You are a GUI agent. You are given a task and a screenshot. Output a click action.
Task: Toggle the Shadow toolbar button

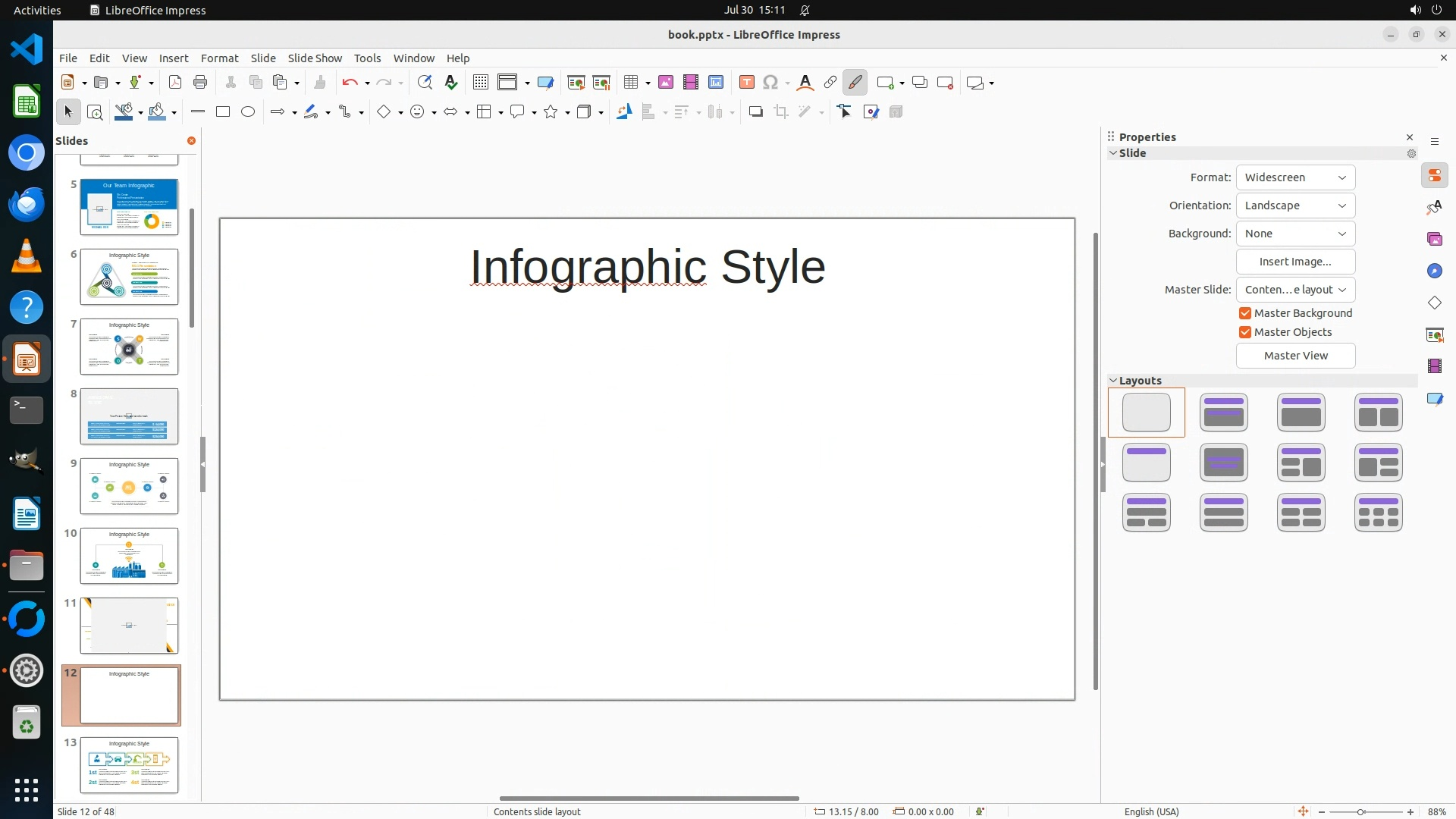[755, 112]
